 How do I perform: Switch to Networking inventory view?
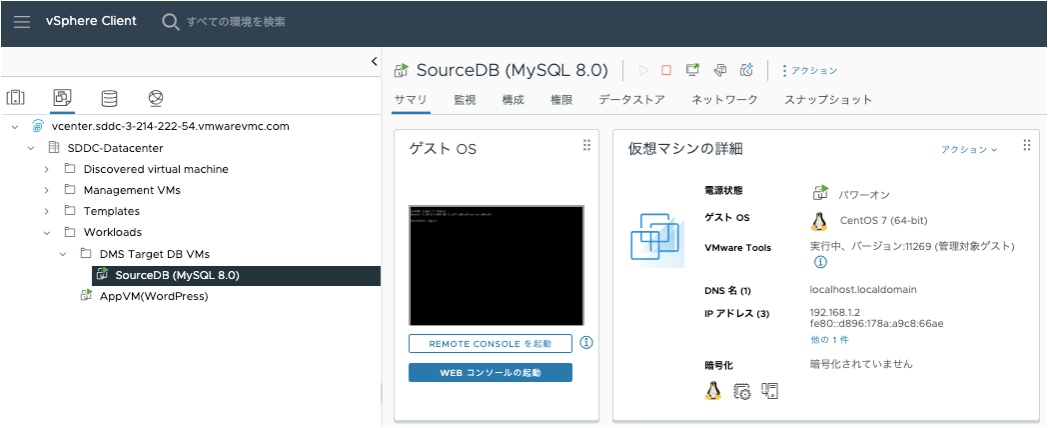click(156, 98)
